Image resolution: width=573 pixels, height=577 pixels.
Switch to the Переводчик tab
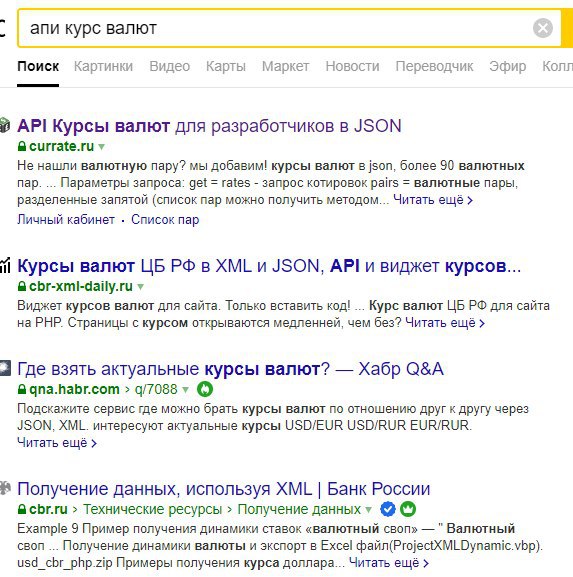click(x=434, y=67)
